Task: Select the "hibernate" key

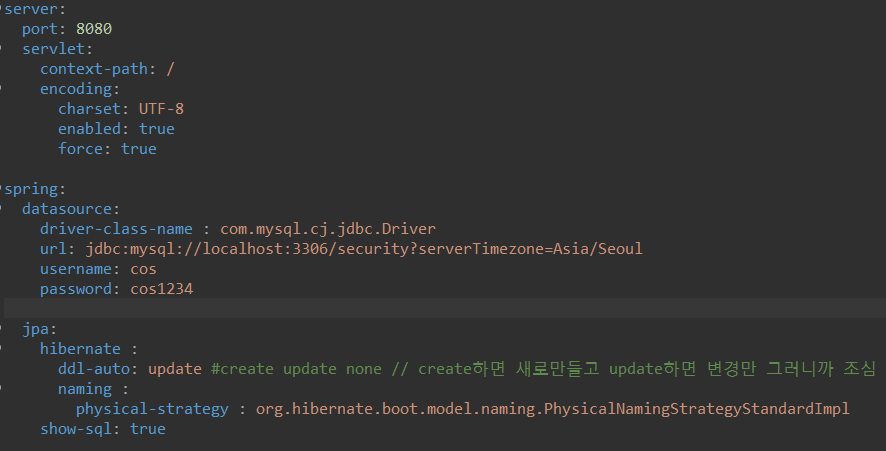Action: pos(80,349)
